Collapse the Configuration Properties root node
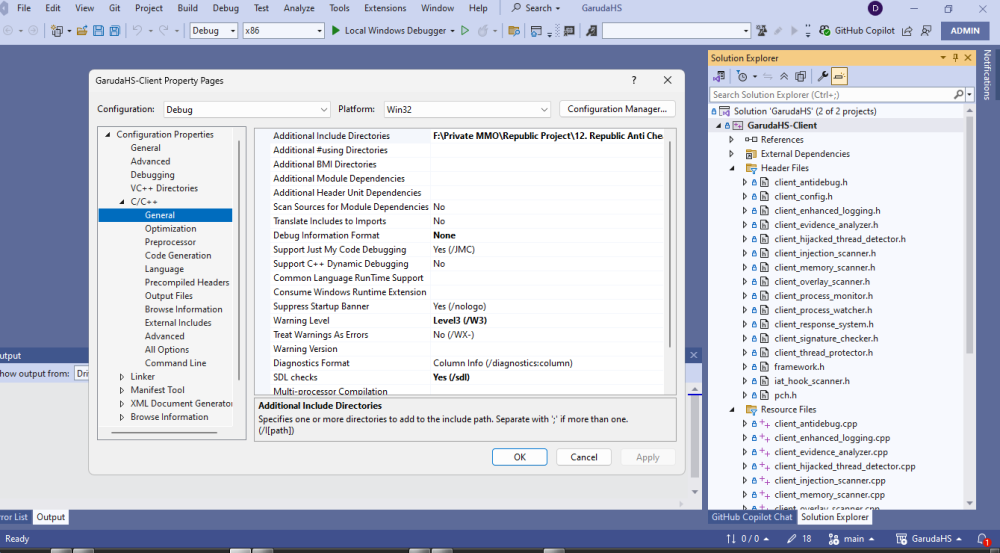1000x553 pixels. pos(108,135)
